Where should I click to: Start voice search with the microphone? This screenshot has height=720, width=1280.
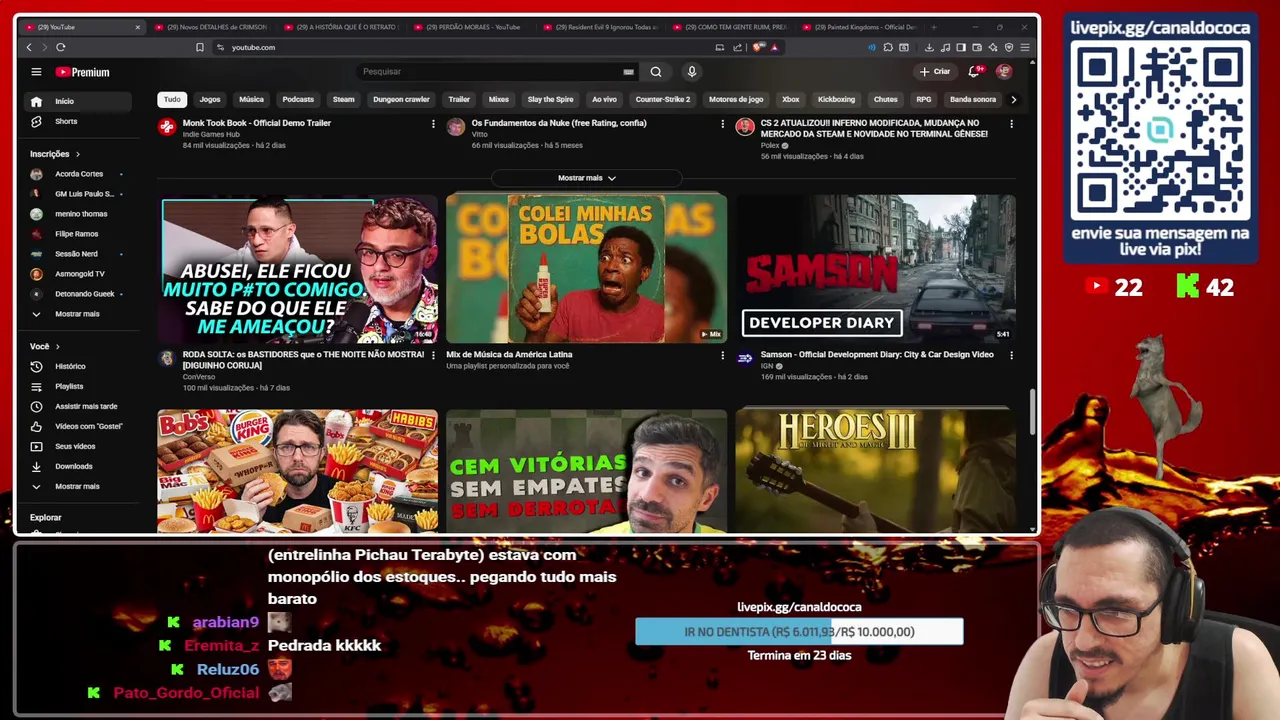click(691, 72)
